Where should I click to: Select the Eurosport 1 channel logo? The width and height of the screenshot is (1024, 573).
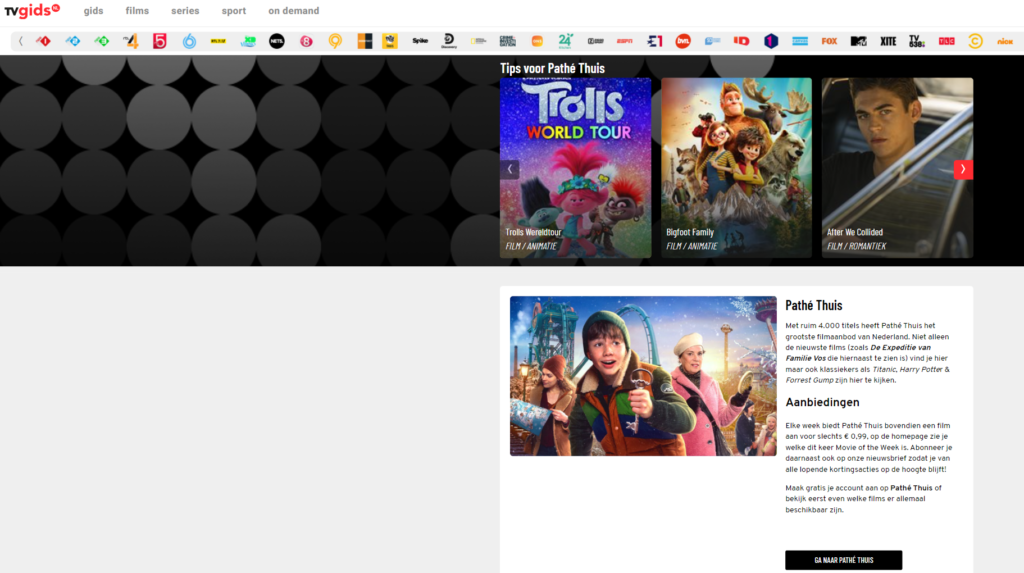[654, 41]
